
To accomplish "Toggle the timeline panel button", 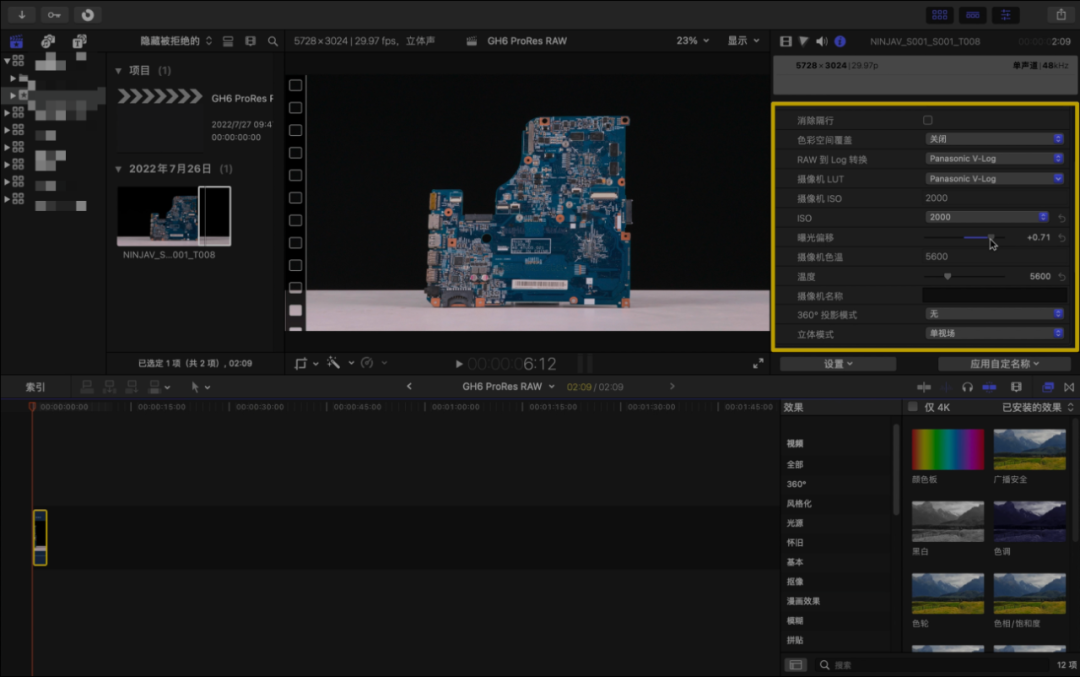I will pos(973,14).
